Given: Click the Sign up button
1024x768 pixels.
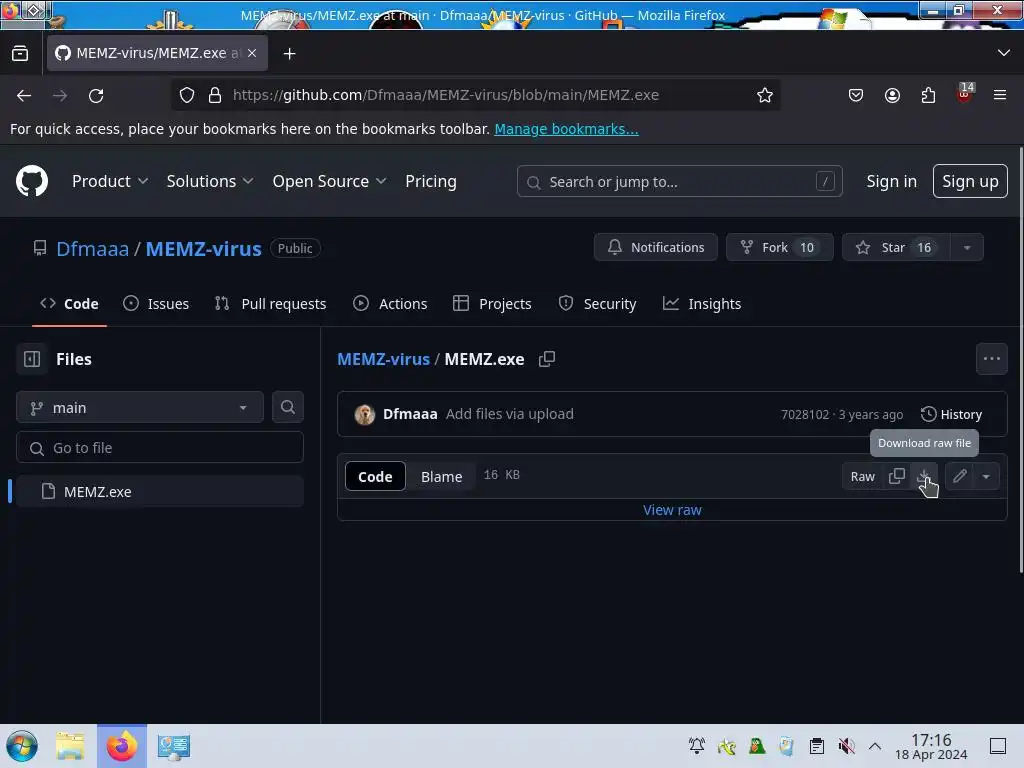Looking at the screenshot, I should tap(970, 181).
